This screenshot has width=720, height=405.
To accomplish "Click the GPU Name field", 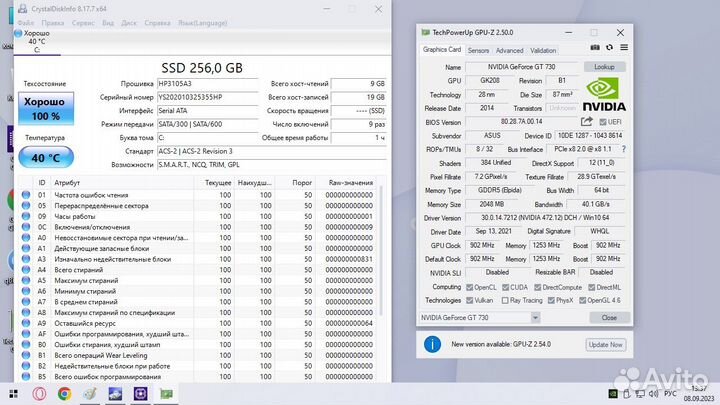I will point(522,67).
